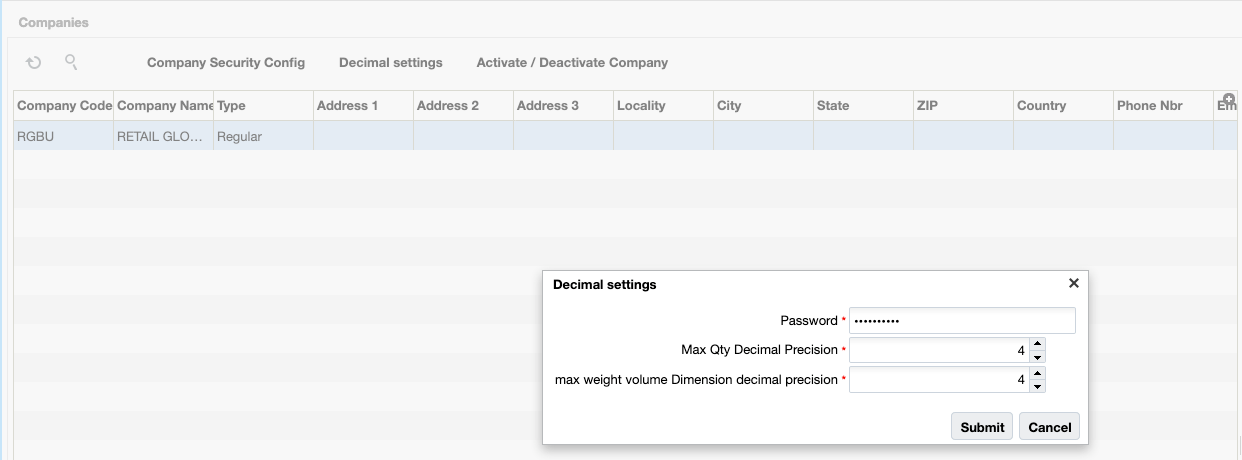Image resolution: width=1242 pixels, height=460 pixels.
Task: Click the refresh icon in the toolbar
Action: (34, 63)
